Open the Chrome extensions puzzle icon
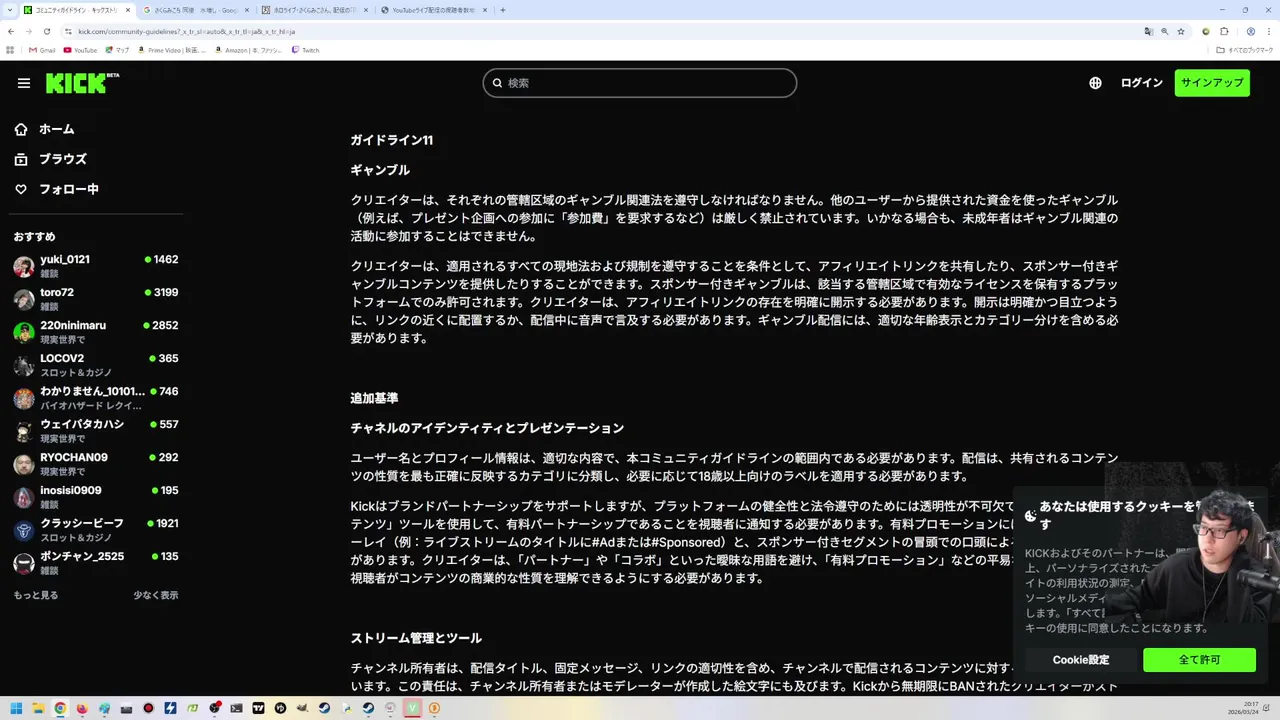Screen dimensions: 1280x720 click(1224, 31)
